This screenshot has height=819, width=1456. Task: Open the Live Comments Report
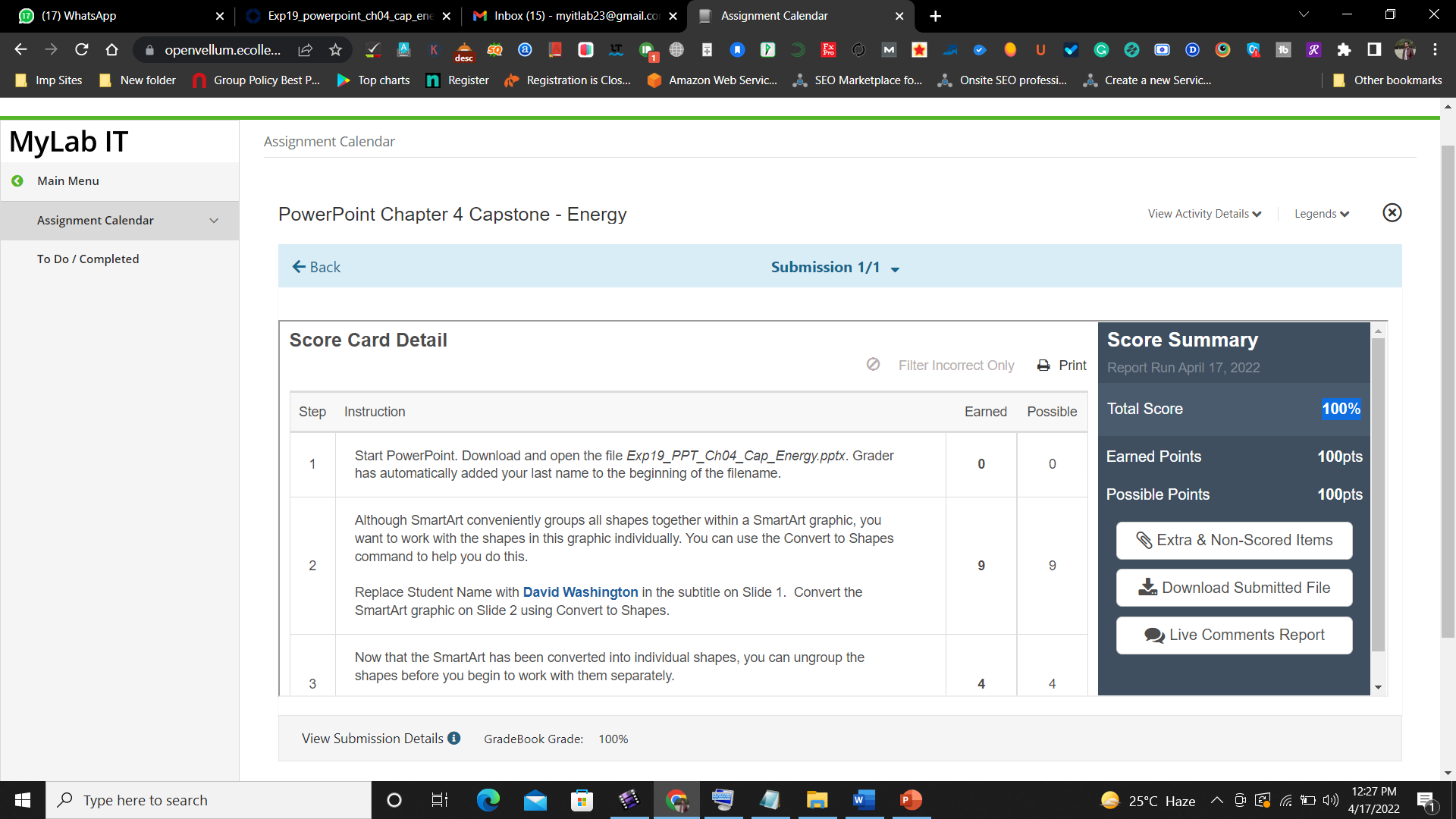click(x=1235, y=635)
